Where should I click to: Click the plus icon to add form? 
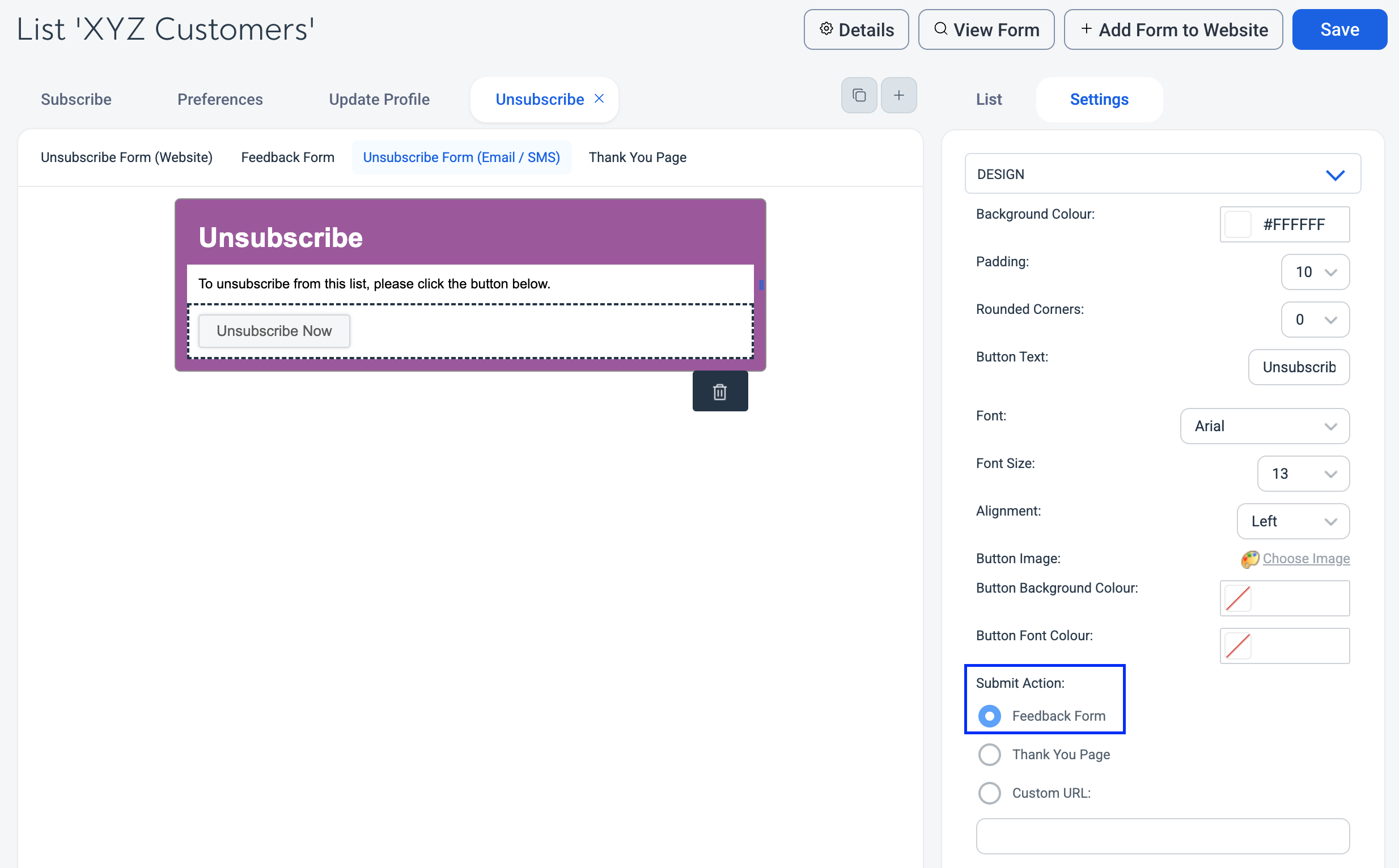tap(899, 95)
